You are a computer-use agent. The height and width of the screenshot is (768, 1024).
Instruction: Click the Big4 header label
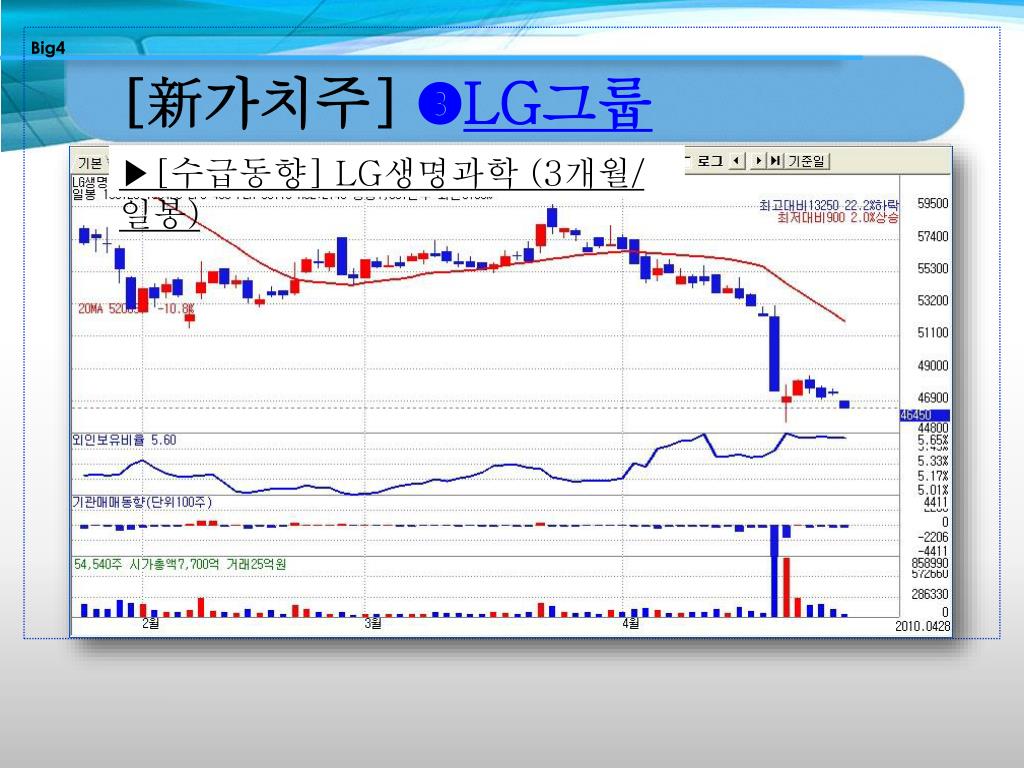pos(48,48)
